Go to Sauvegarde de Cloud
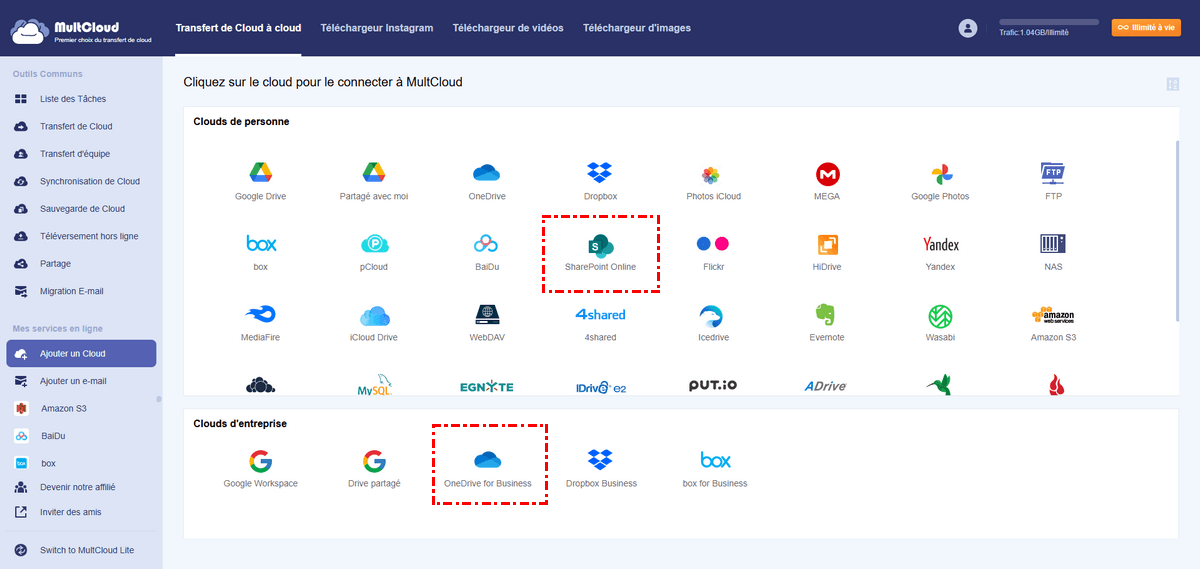Viewport: 1200px width, 569px height. [81, 209]
